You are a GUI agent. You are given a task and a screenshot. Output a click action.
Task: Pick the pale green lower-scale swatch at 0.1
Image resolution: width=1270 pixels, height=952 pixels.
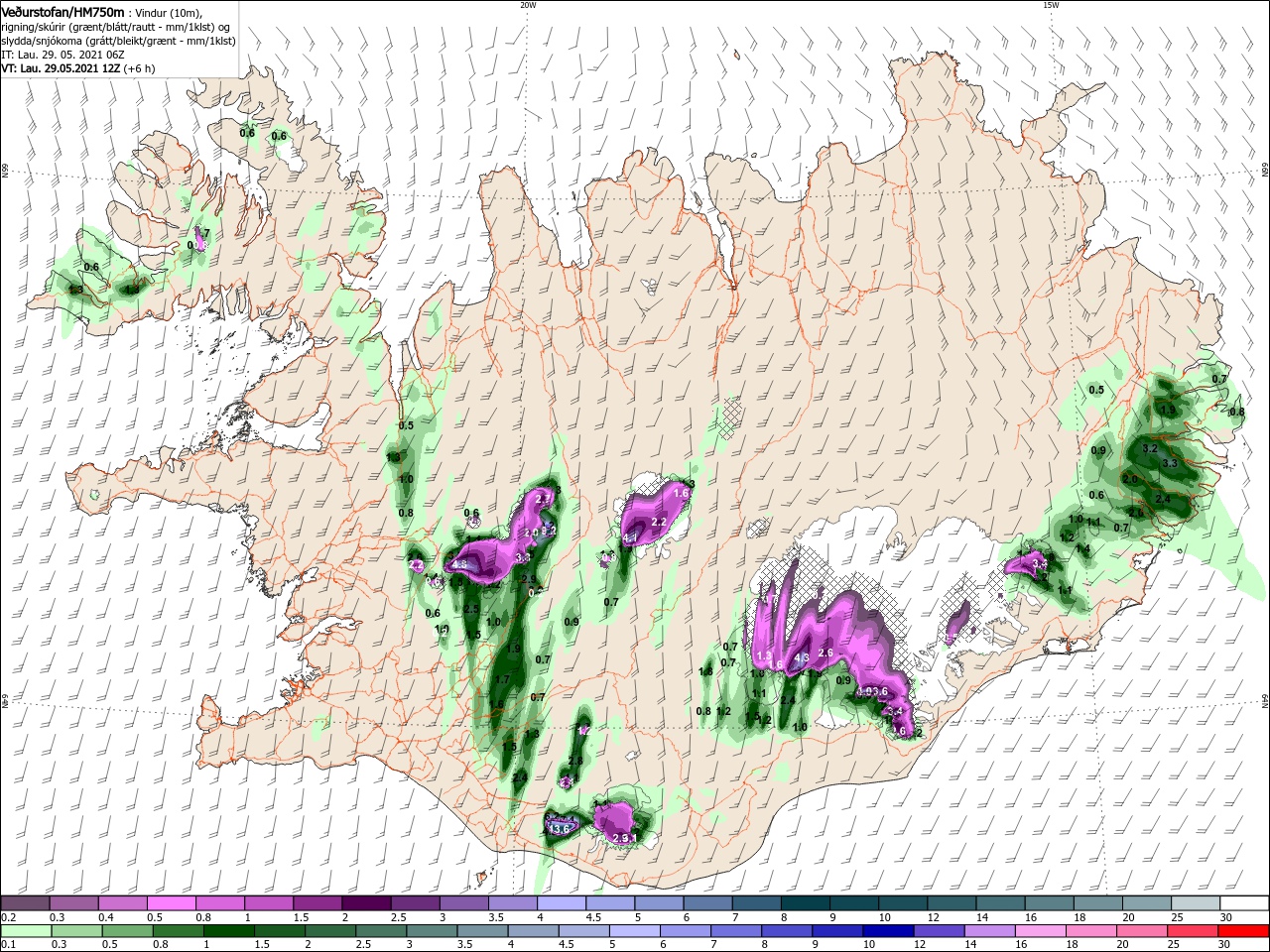pos(25,931)
